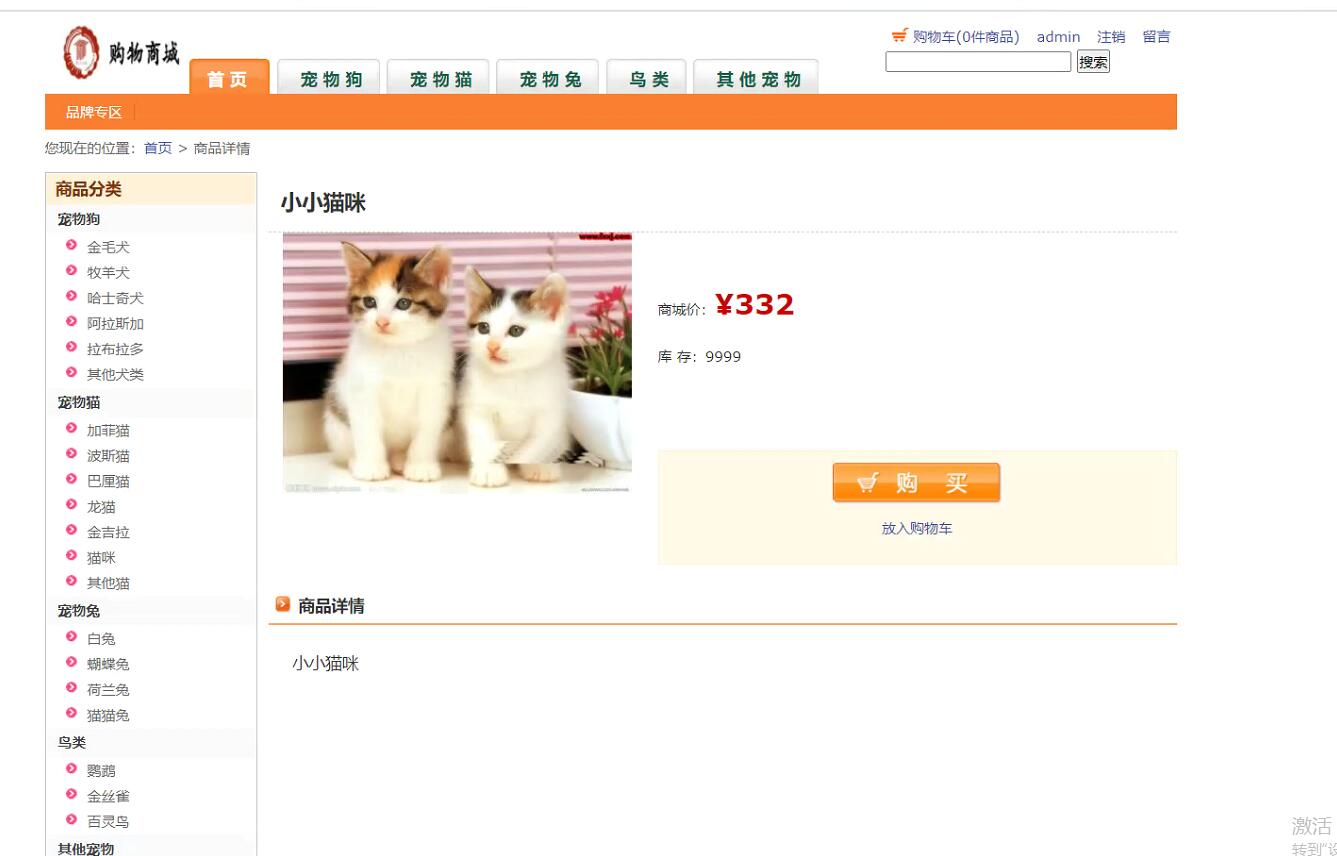The width and height of the screenshot is (1337, 856).
Task: Click the 搜索 button
Action: pos(1093,62)
